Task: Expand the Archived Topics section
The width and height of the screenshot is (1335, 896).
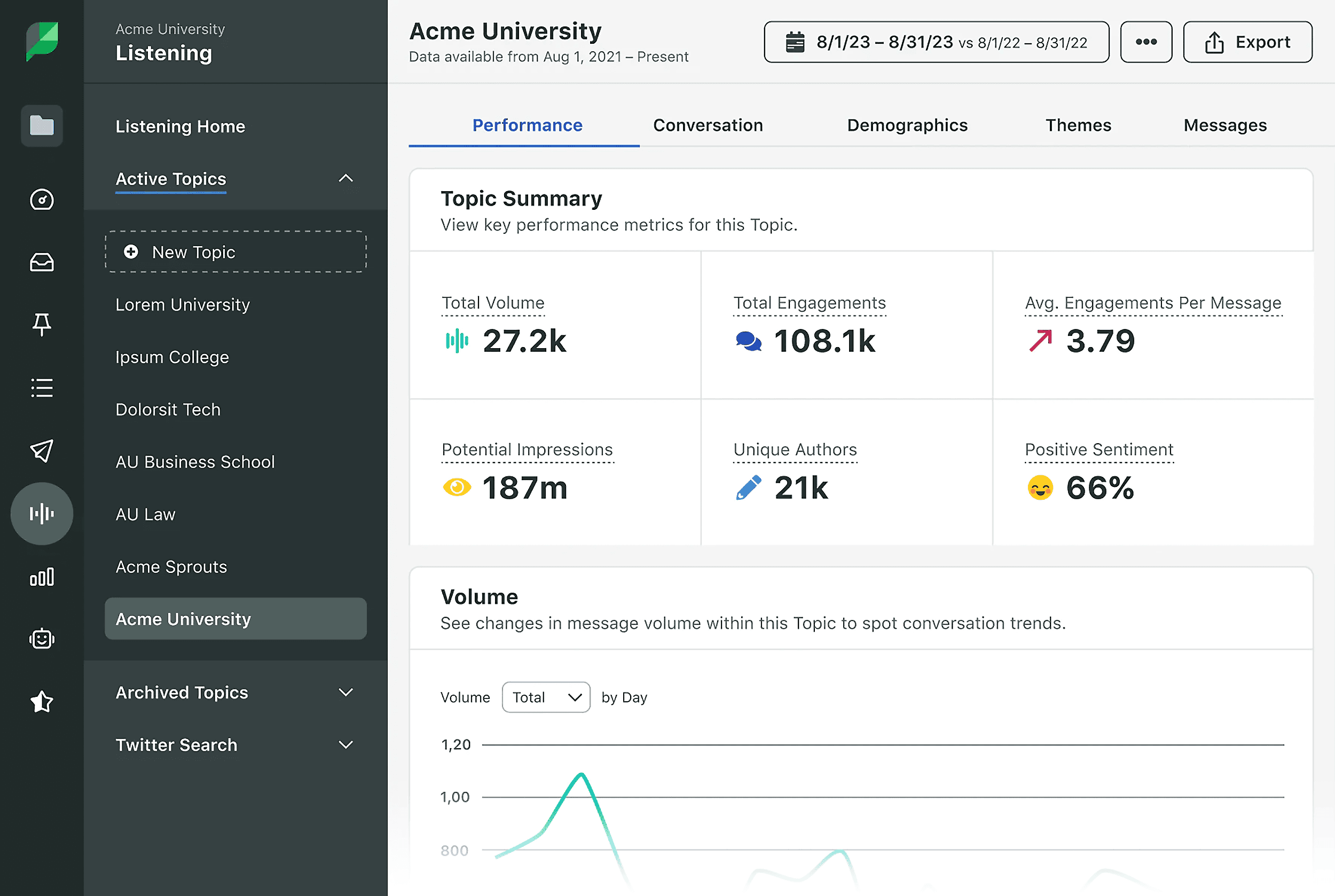Action: (x=345, y=693)
